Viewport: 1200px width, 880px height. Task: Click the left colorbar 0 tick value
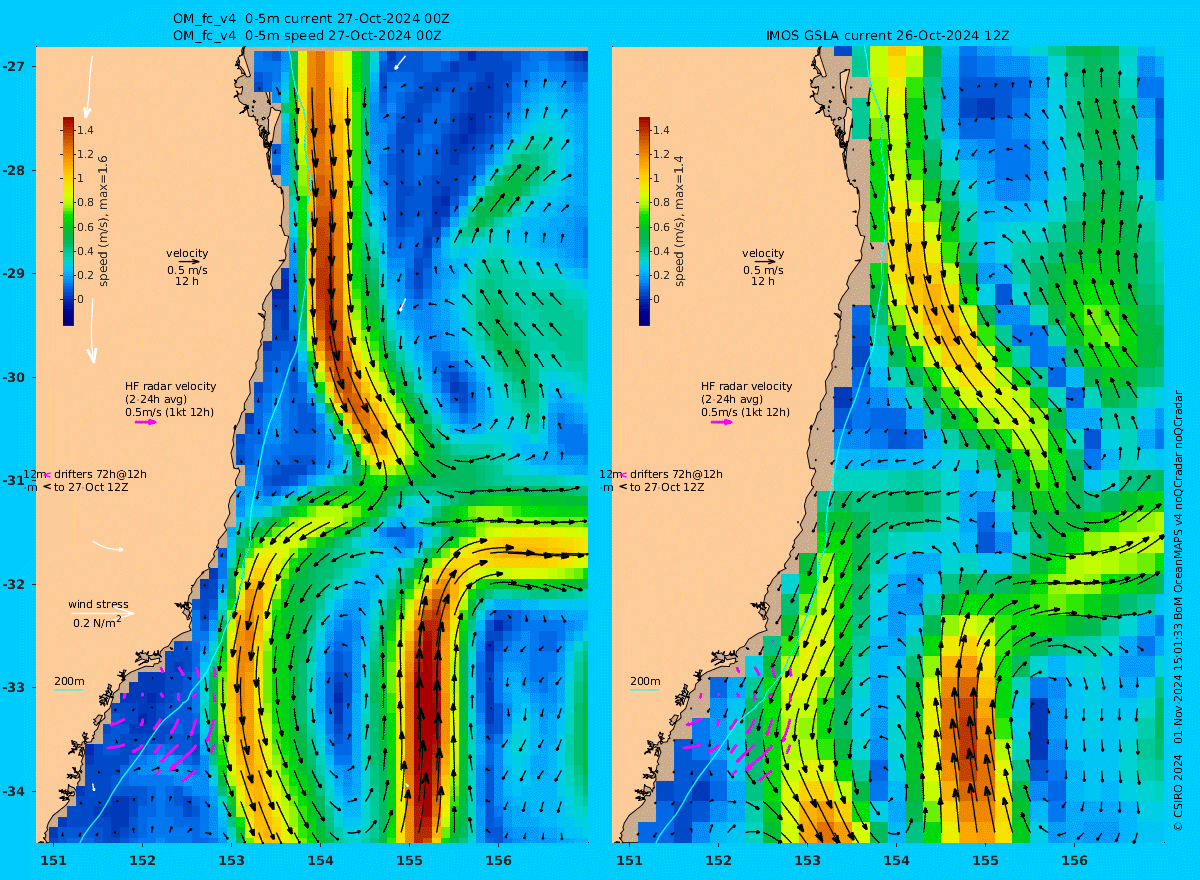pos(81,299)
